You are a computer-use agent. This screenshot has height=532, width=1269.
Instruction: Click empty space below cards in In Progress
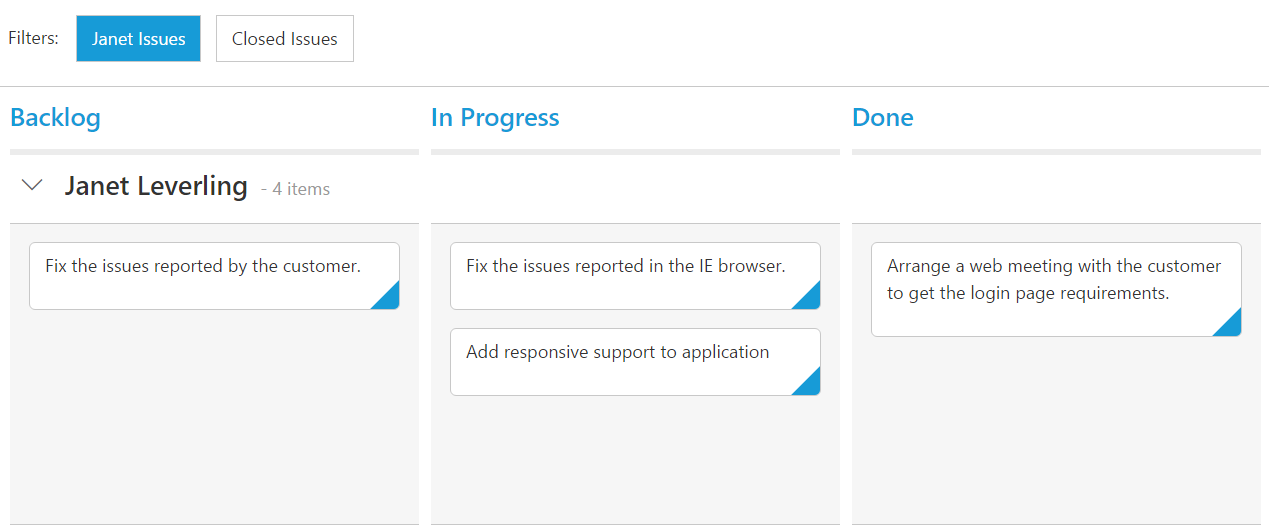tap(635, 460)
